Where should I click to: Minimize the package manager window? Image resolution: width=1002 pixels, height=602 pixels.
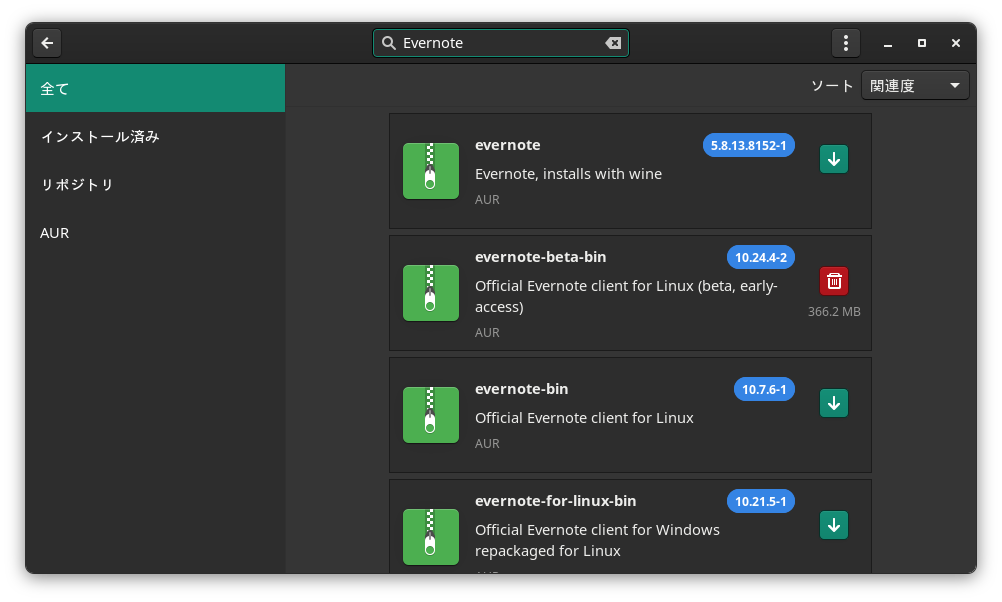888,43
